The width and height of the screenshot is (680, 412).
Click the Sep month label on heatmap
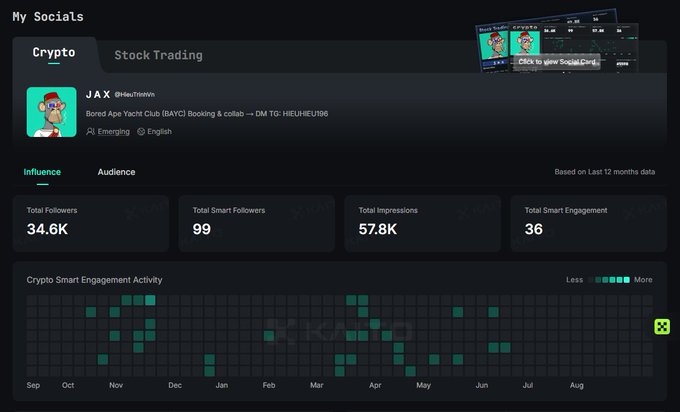[x=33, y=385]
